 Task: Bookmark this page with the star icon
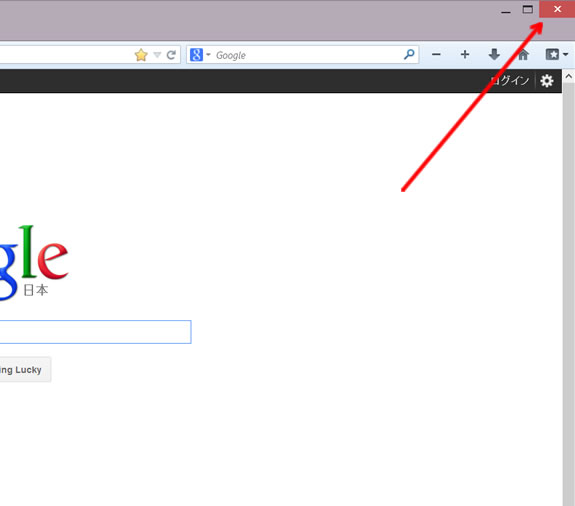(x=141, y=55)
